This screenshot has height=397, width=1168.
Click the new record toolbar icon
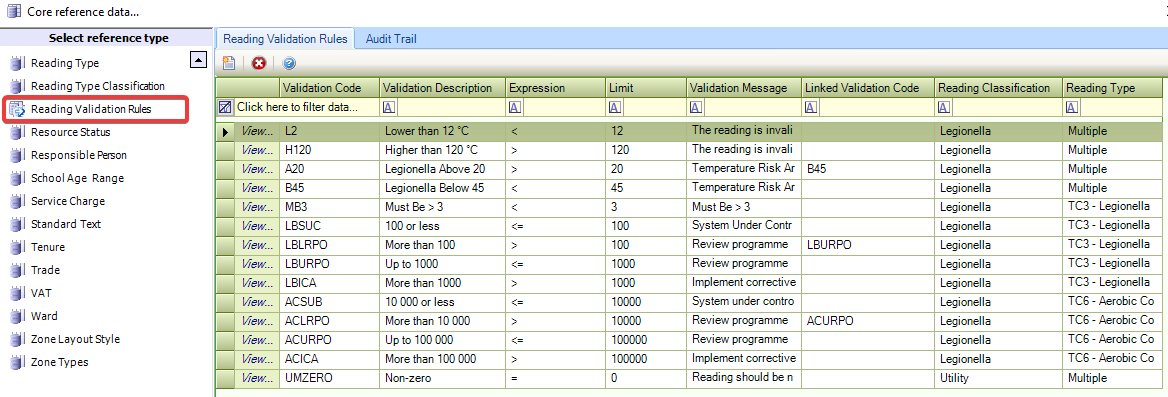point(229,63)
